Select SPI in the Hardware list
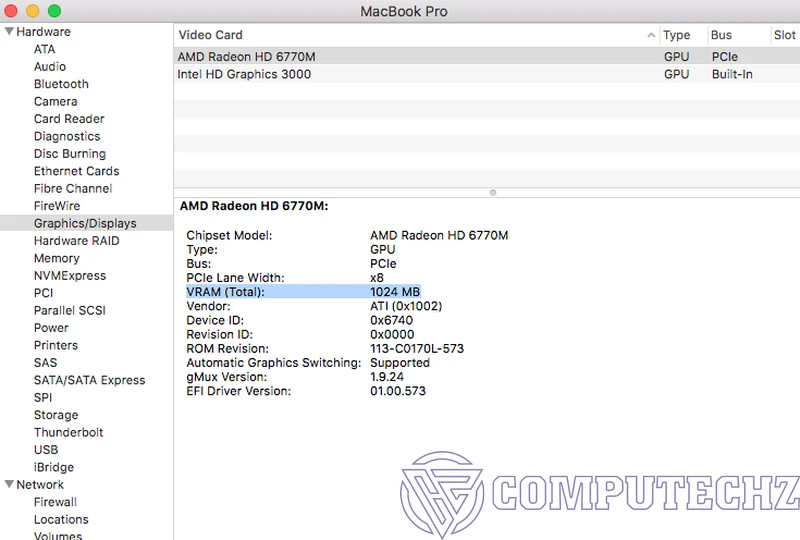 pos(43,397)
